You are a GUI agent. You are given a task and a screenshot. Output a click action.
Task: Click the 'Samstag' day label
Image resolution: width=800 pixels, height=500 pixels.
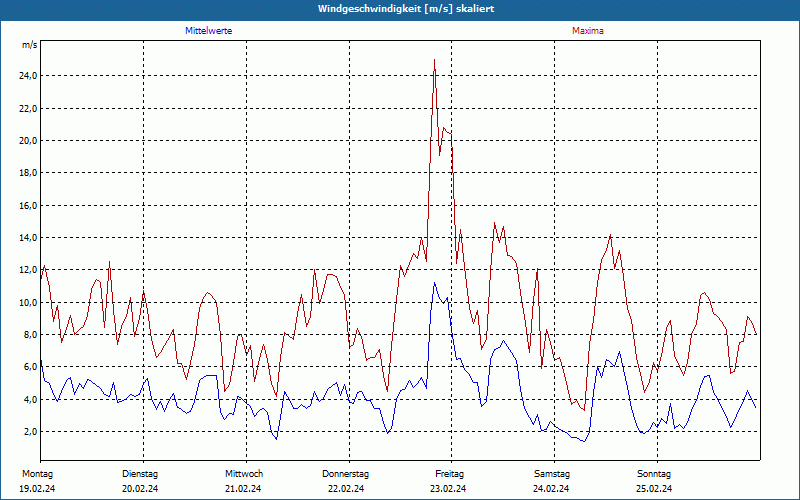(x=552, y=474)
